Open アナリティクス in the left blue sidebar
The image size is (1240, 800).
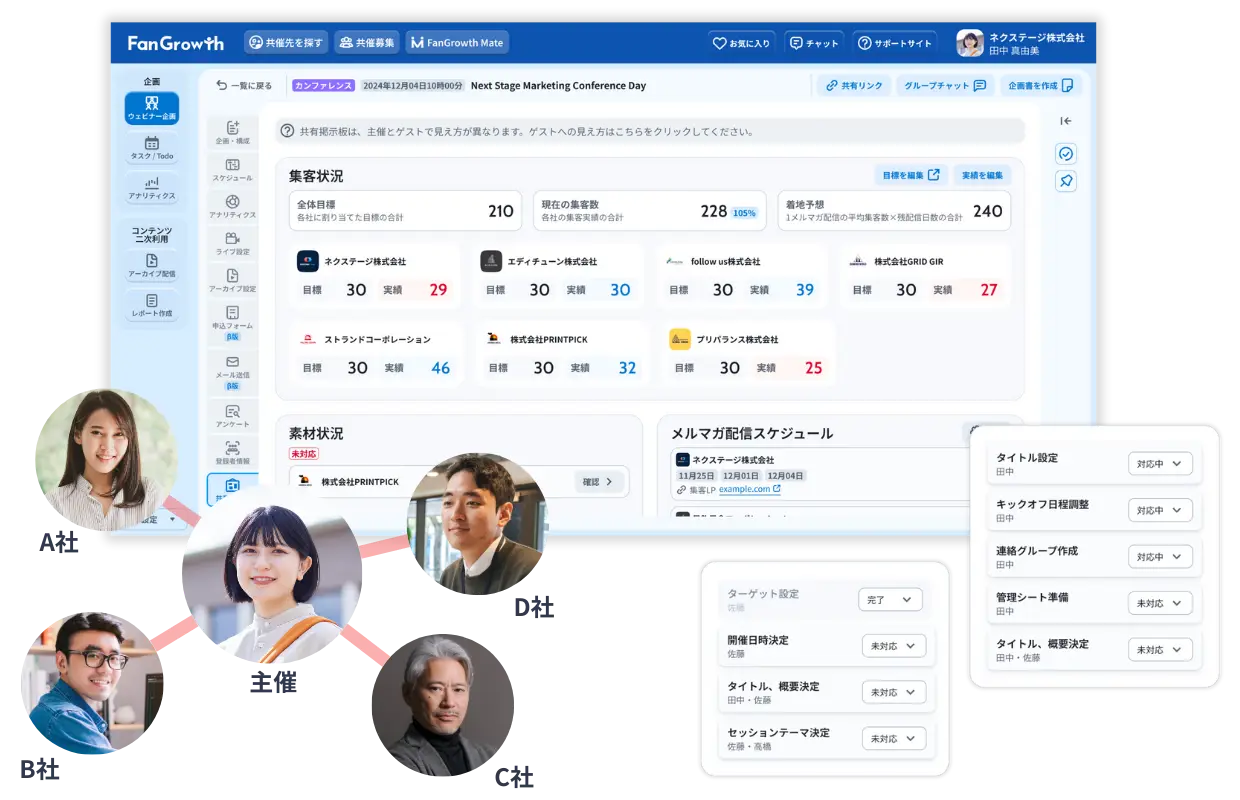pos(152,188)
